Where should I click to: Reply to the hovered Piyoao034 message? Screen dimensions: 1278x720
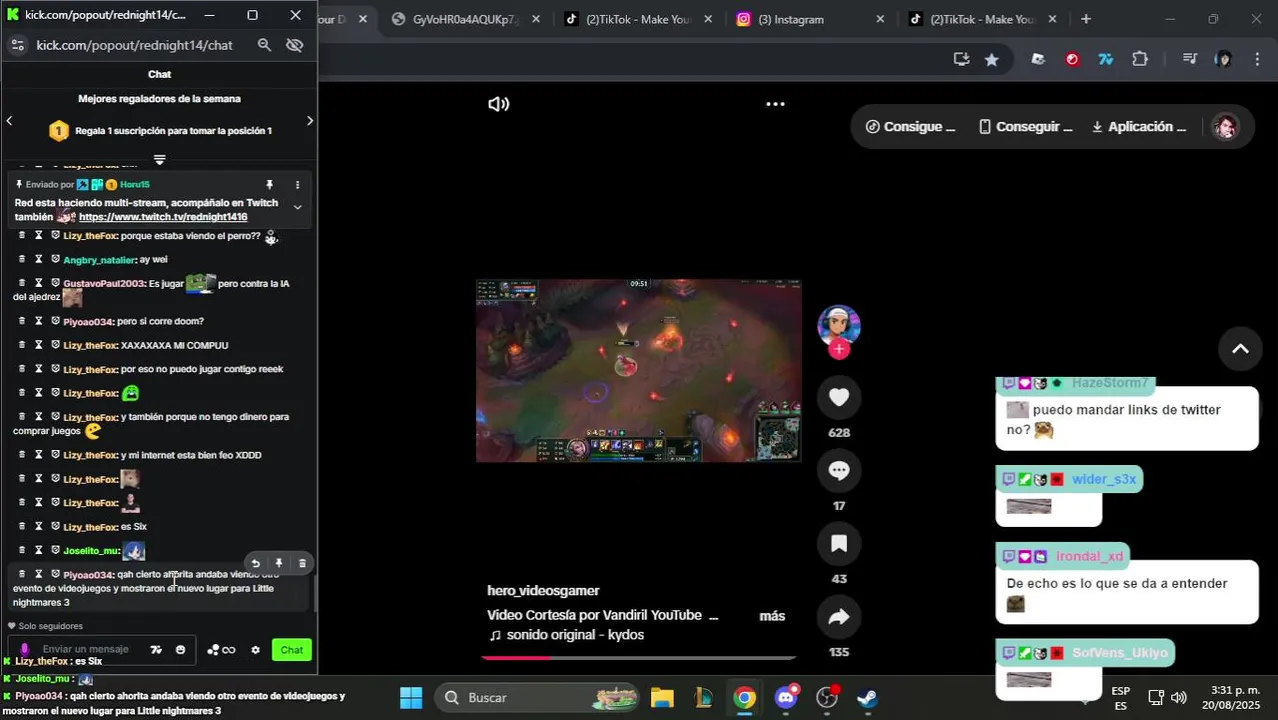click(255, 564)
